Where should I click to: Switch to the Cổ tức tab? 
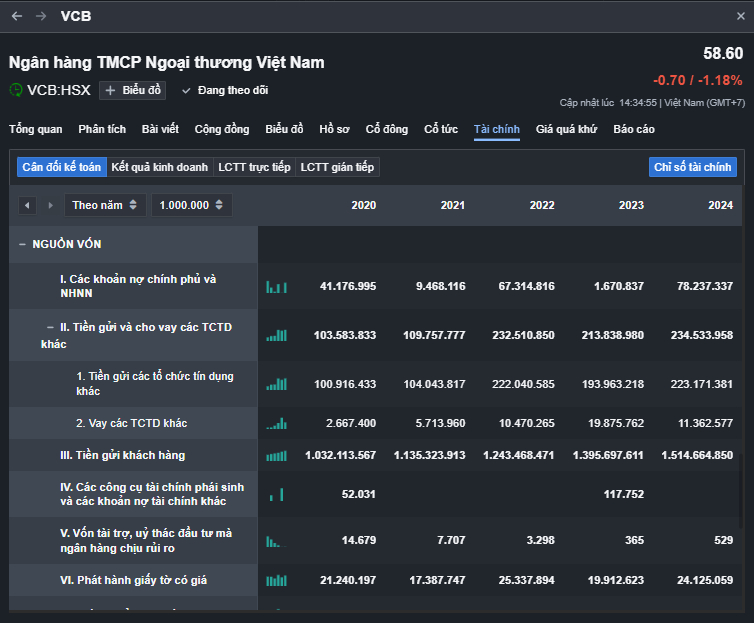(x=441, y=129)
